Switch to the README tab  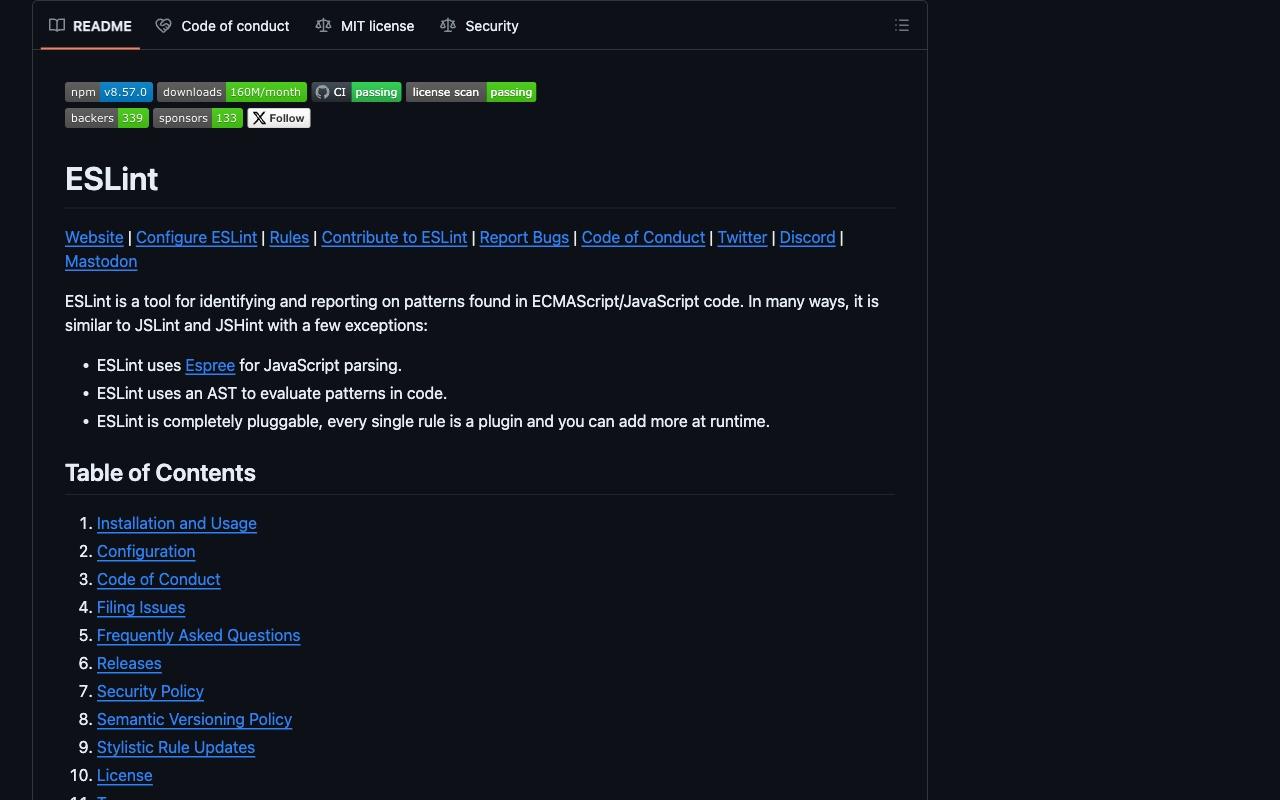(x=90, y=26)
